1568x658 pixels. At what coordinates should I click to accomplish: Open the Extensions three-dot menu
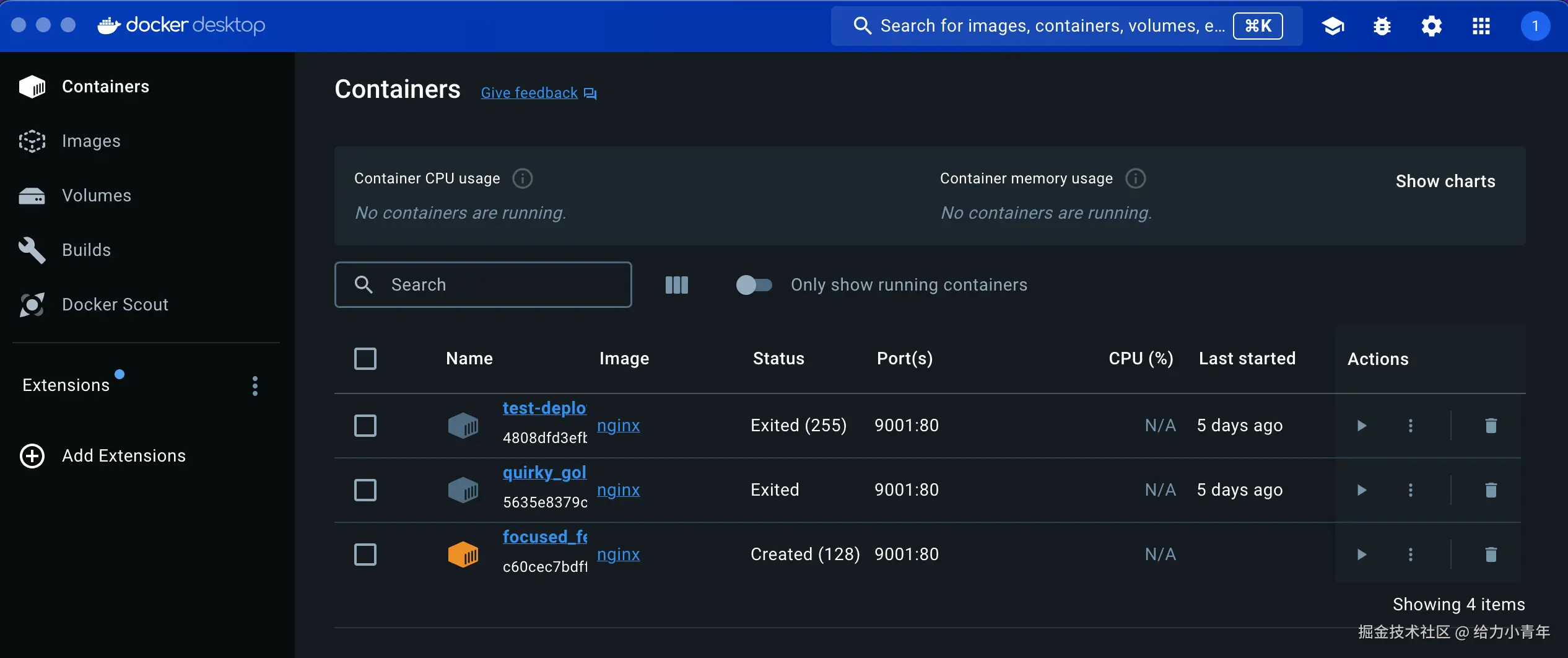pos(255,386)
